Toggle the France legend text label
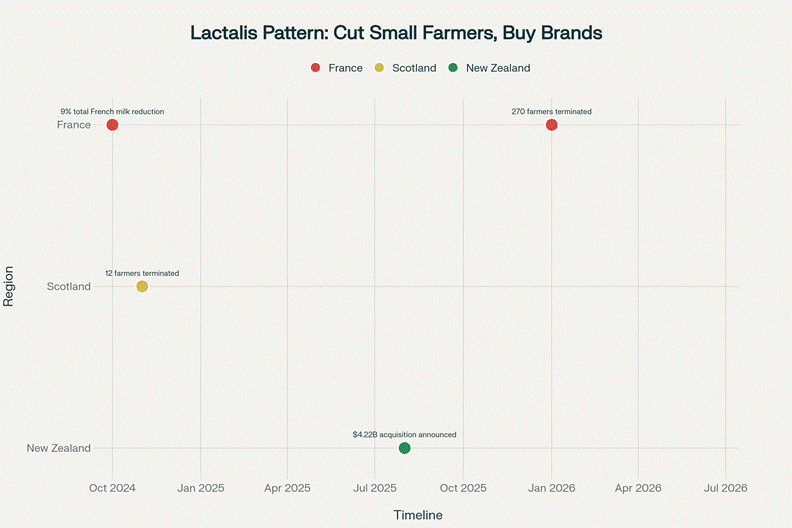Screen dimensions: 792x528 click(345, 68)
